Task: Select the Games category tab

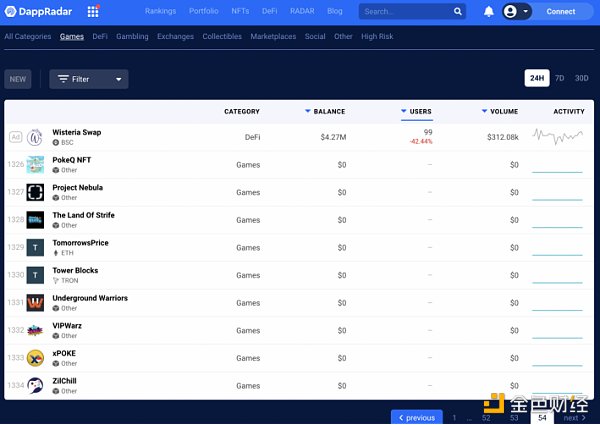Action: [72, 36]
